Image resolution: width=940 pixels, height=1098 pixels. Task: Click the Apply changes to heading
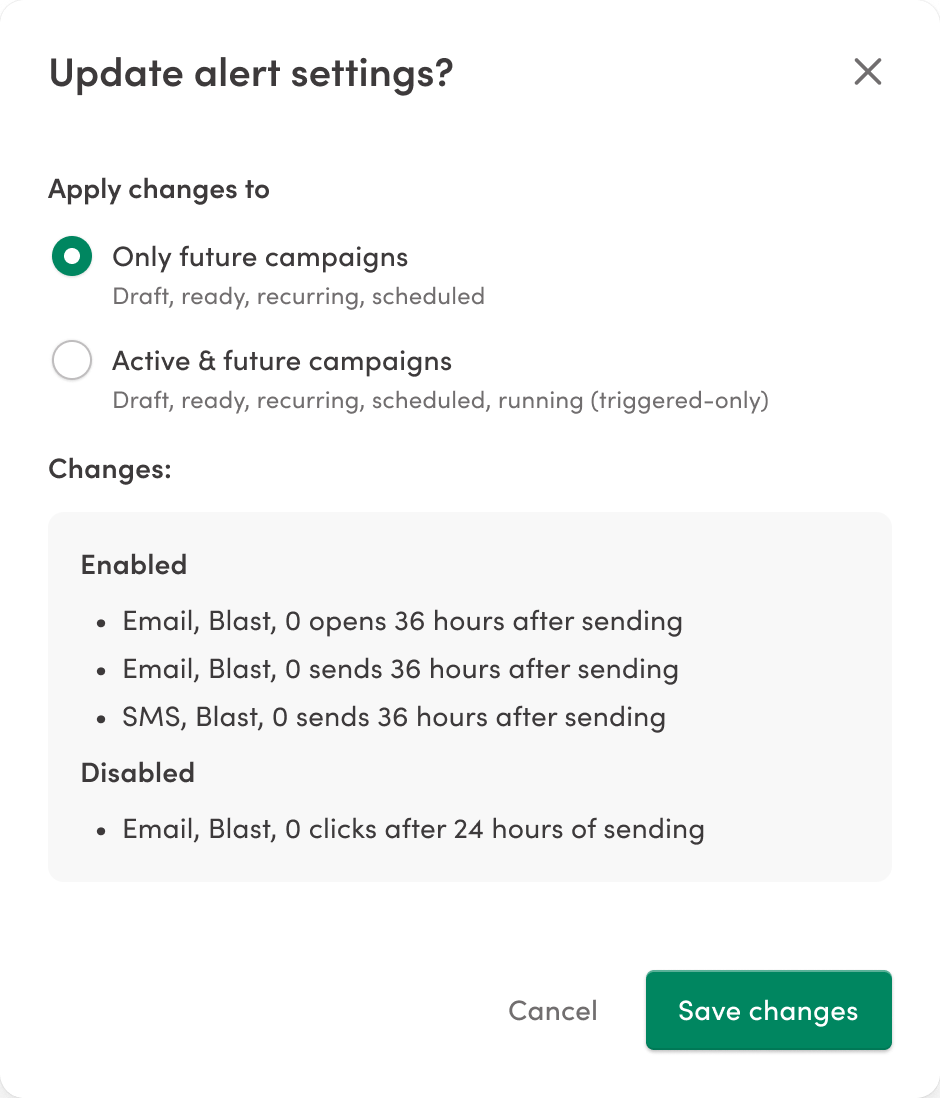[x=158, y=189]
